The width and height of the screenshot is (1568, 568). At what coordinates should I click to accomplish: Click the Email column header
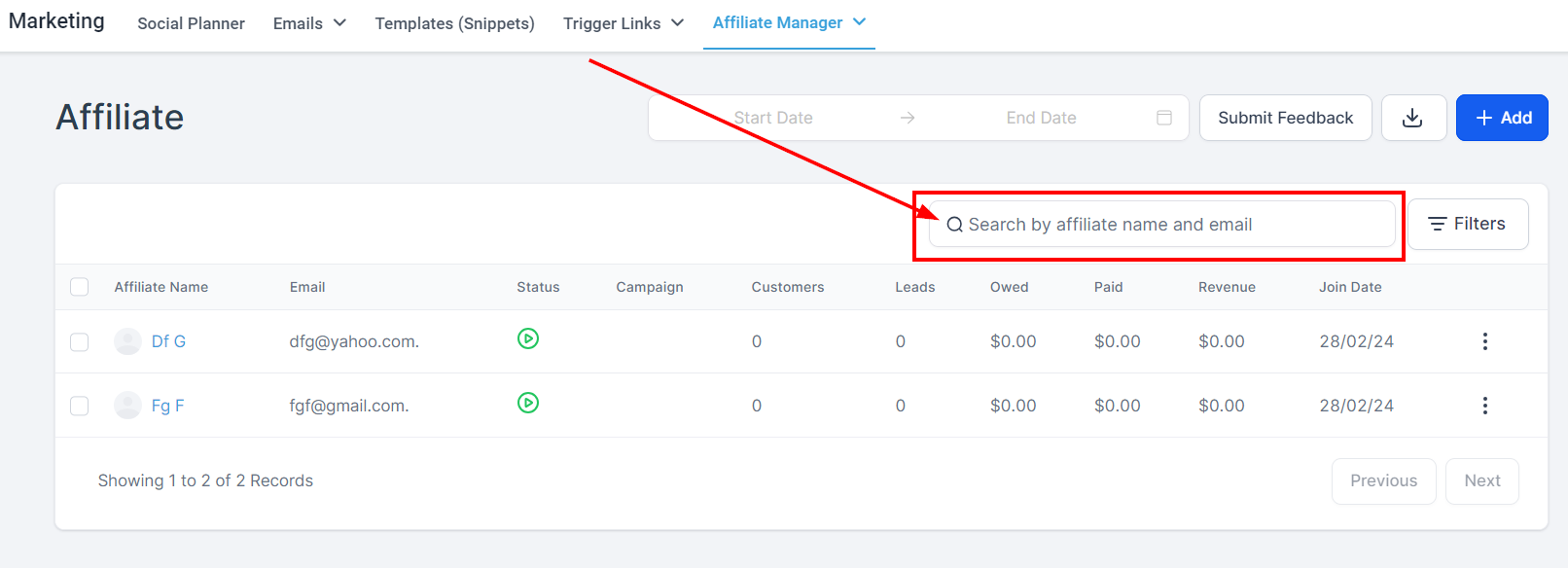coord(307,287)
